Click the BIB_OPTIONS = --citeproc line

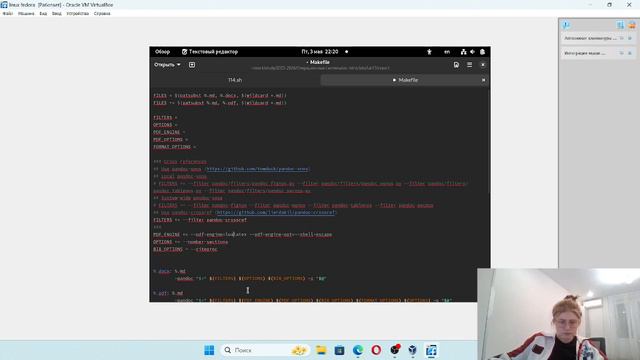pyautogui.click(x=185, y=249)
